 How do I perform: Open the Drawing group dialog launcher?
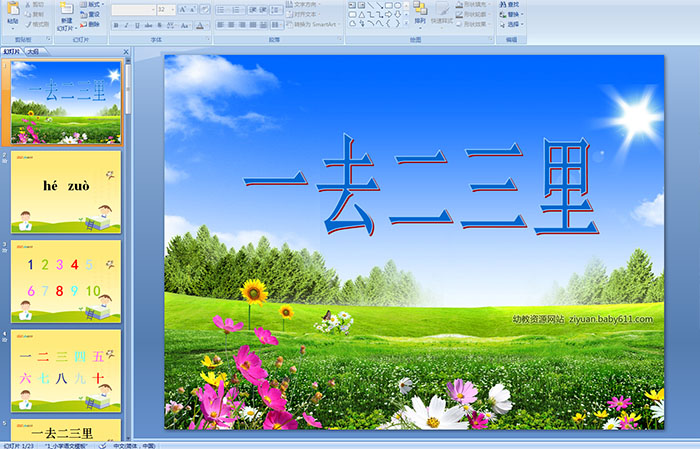click(x=491, y=39)
